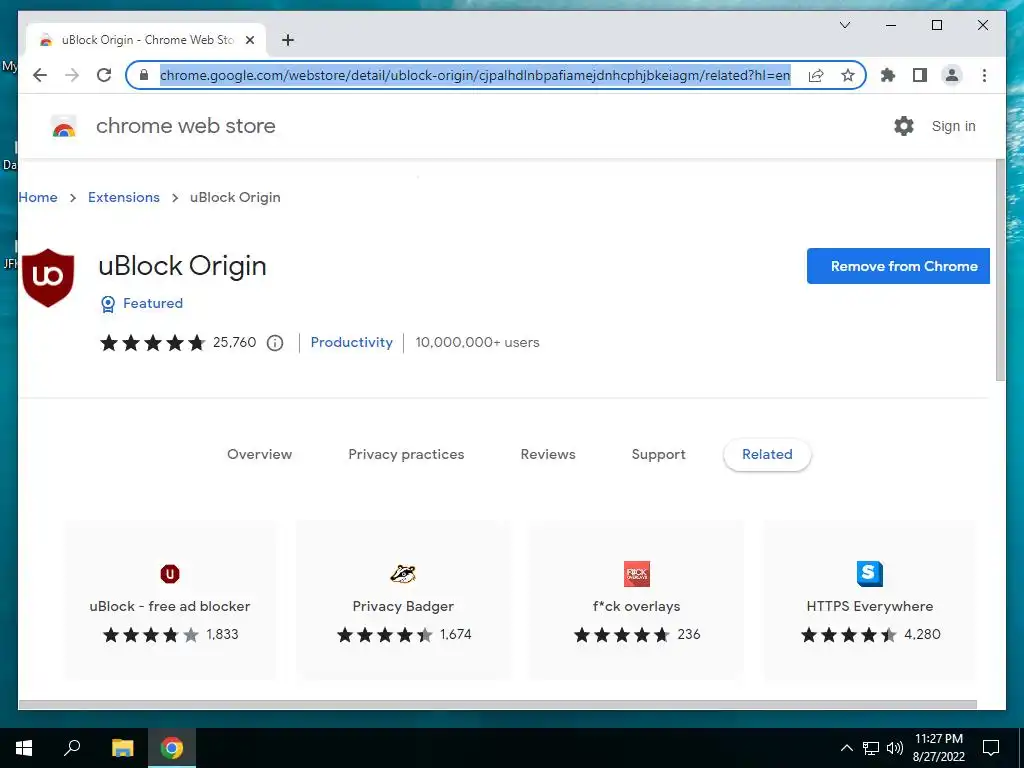Switch to the Support tab
Viewport: 1024px width, 768px height.
point(658,455)
